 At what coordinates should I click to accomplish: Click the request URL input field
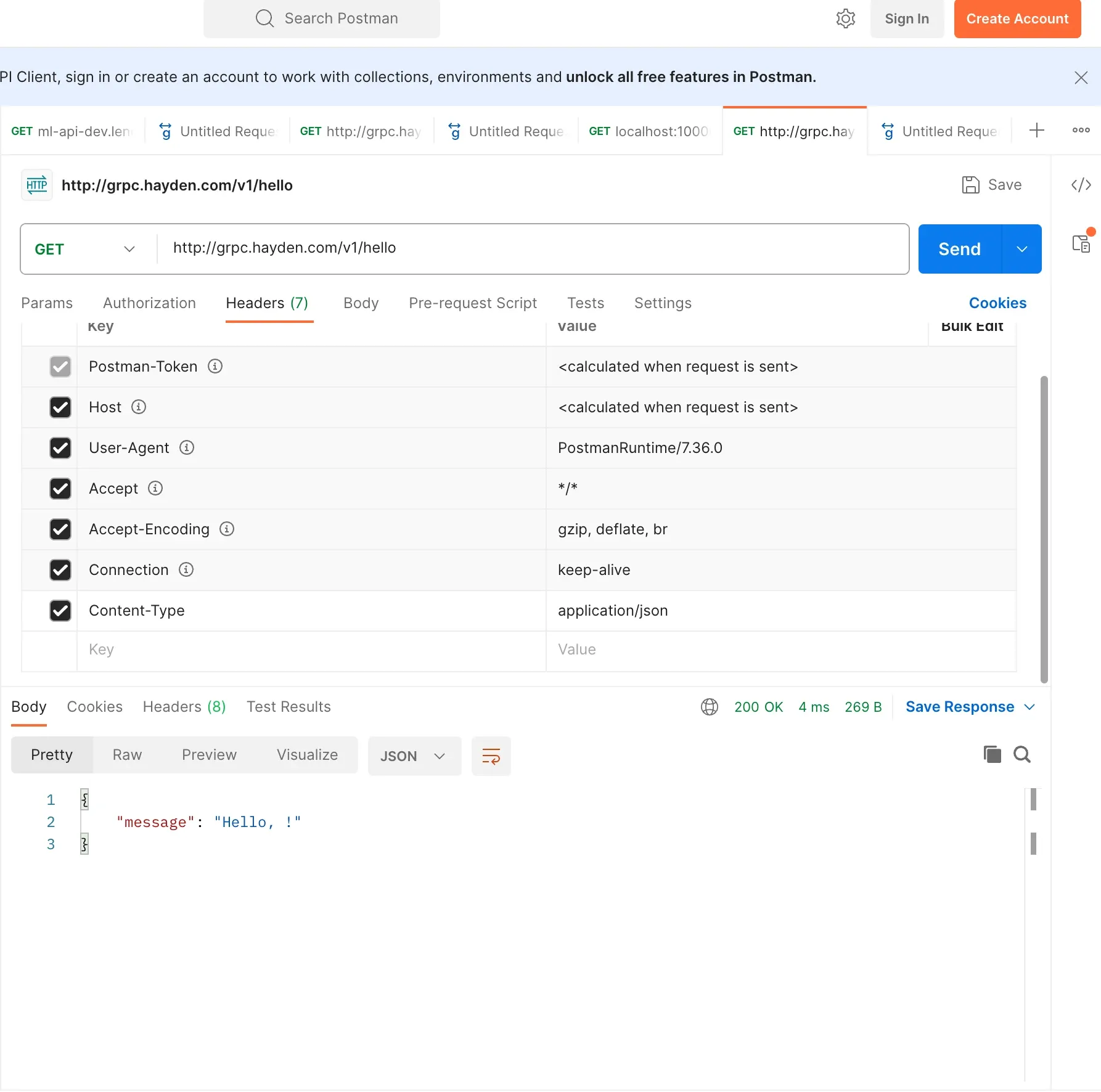[x=534, y=248]
